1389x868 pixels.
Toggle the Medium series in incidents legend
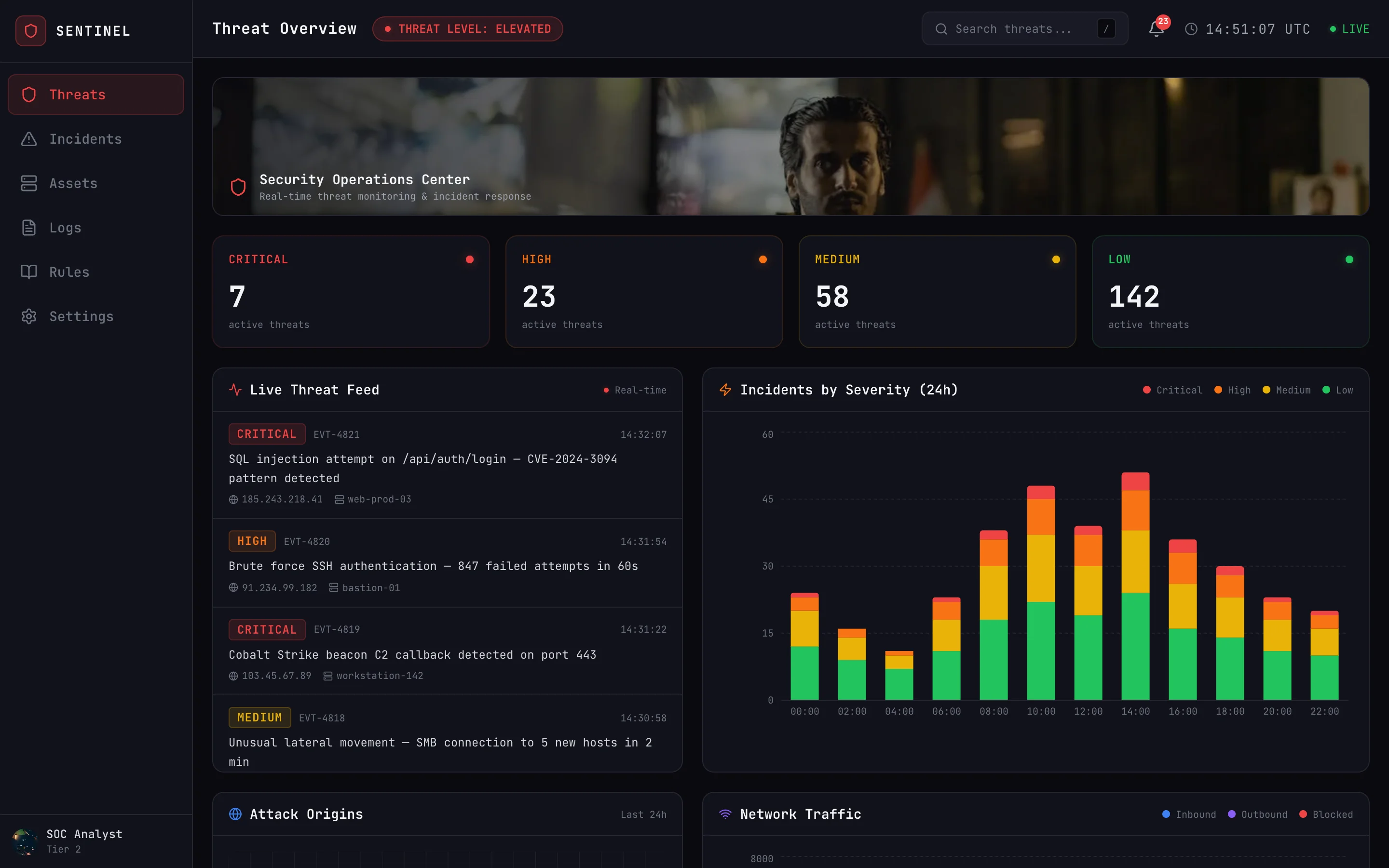[x=1286, y=390]
